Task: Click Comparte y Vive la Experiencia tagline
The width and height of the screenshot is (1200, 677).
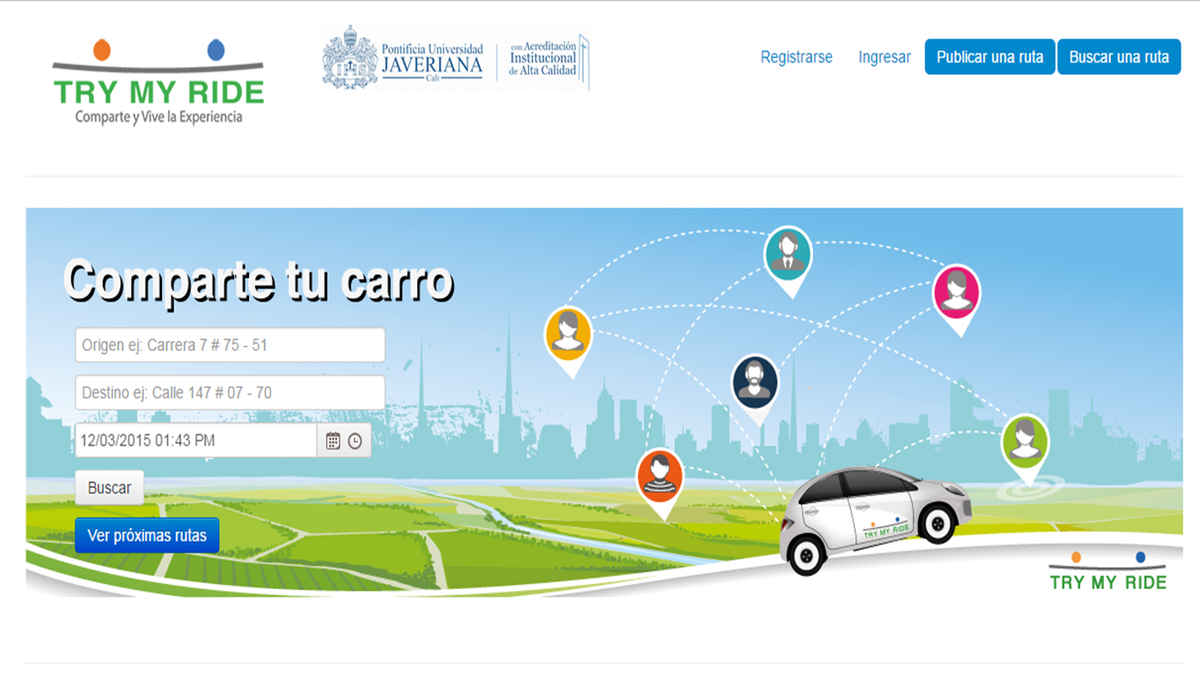Action: coord(159,117)
